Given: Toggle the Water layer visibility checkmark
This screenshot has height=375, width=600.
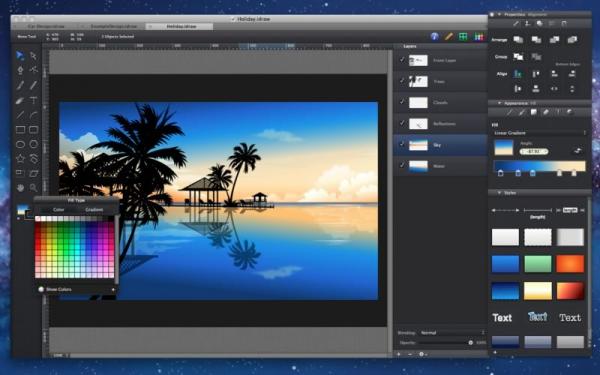Looking at the screenshot, I should coord(402,165).
